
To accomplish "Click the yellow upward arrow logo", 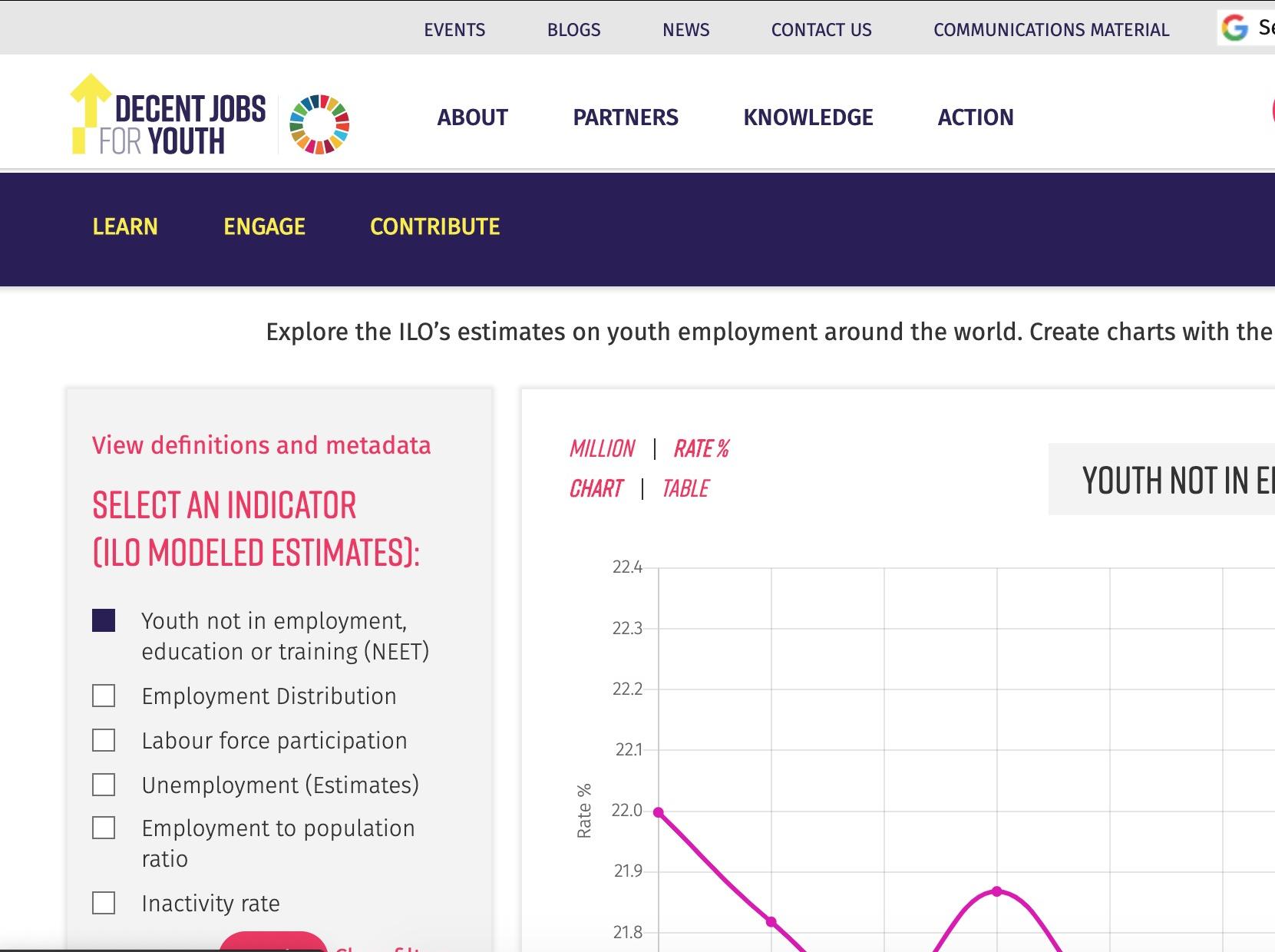I will tap(87, 113).
